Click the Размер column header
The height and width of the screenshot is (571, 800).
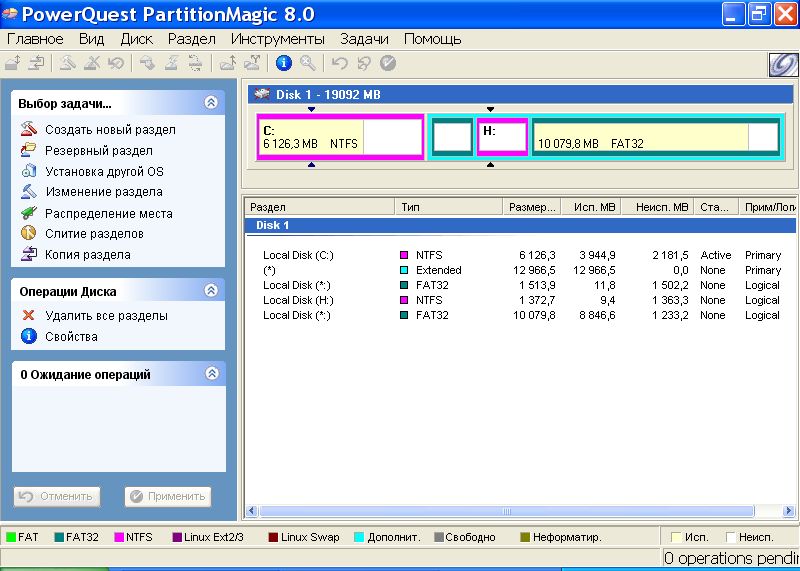click(x=530, y=207)
